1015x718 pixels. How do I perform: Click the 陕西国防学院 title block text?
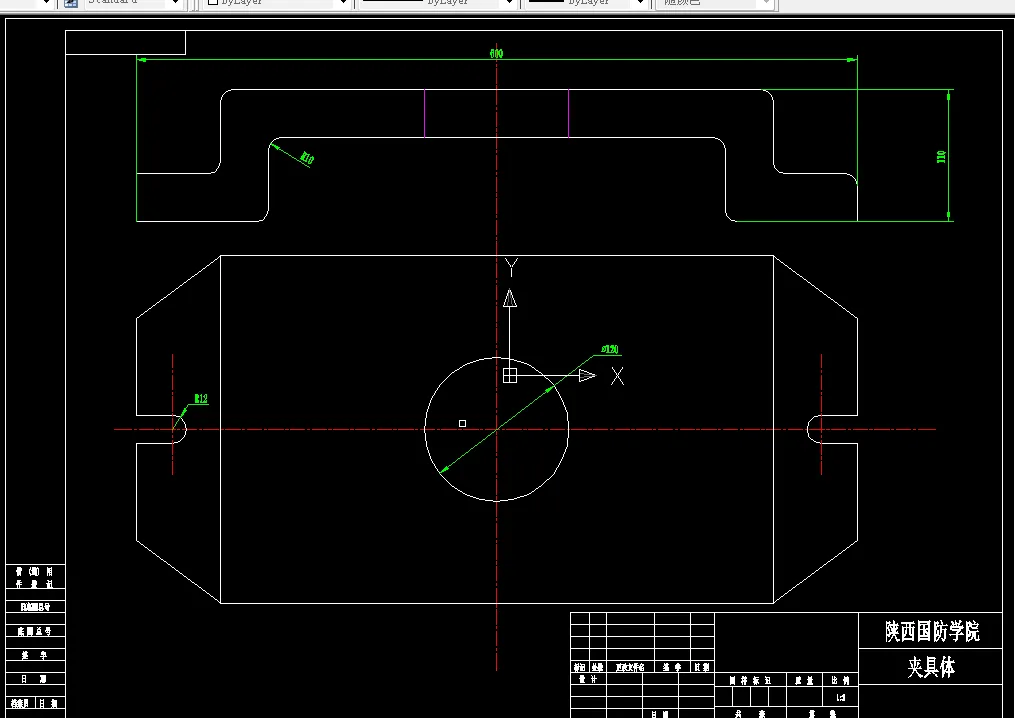932,631
